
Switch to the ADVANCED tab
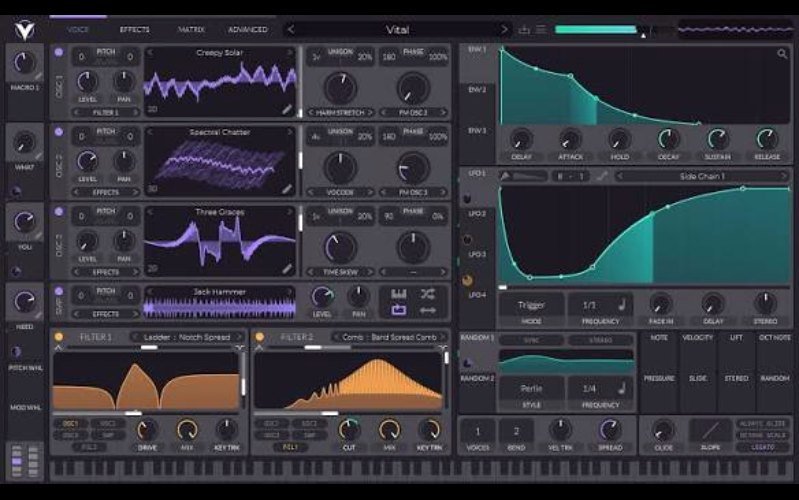[x=248, y=30]
